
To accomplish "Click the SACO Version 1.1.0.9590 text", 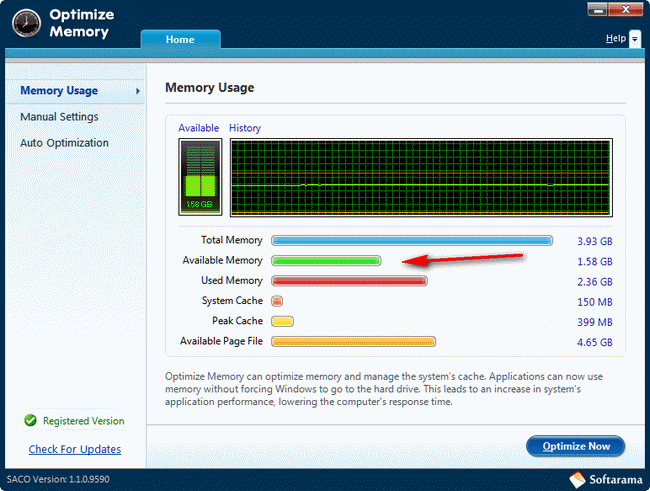I will coord(58,479).
